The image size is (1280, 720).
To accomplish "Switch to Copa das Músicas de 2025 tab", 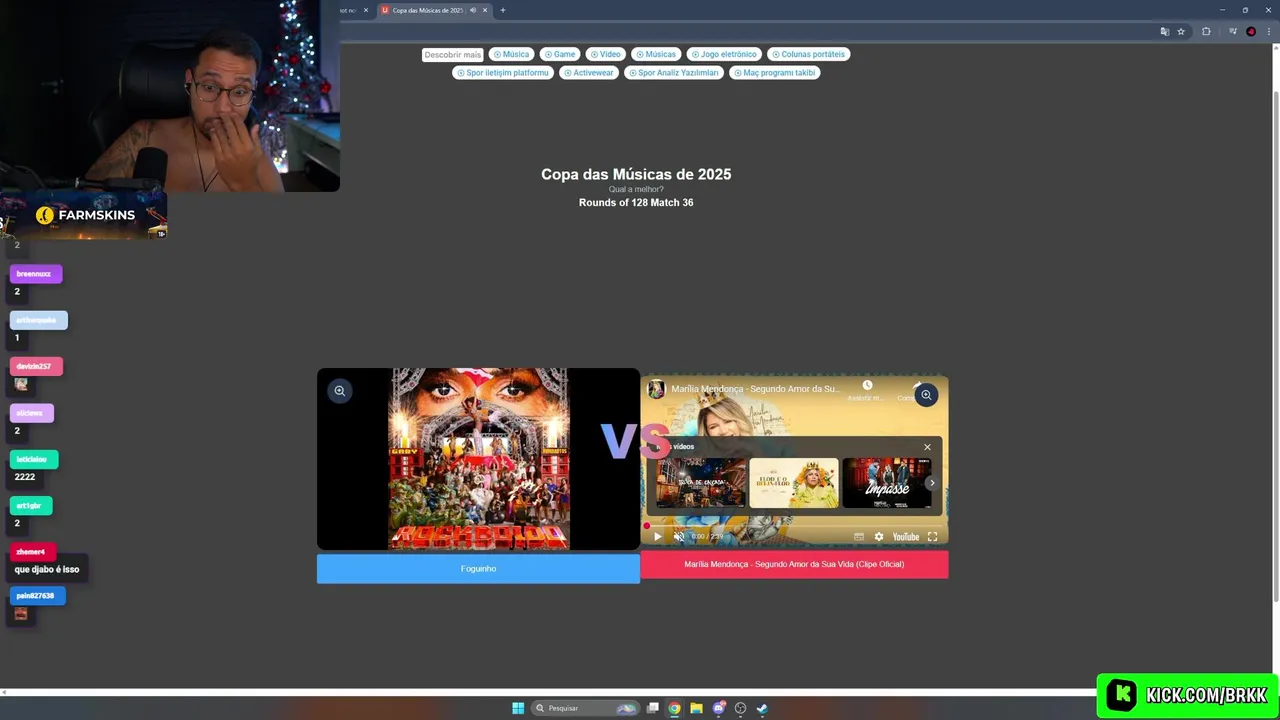I will coord(427,10).
